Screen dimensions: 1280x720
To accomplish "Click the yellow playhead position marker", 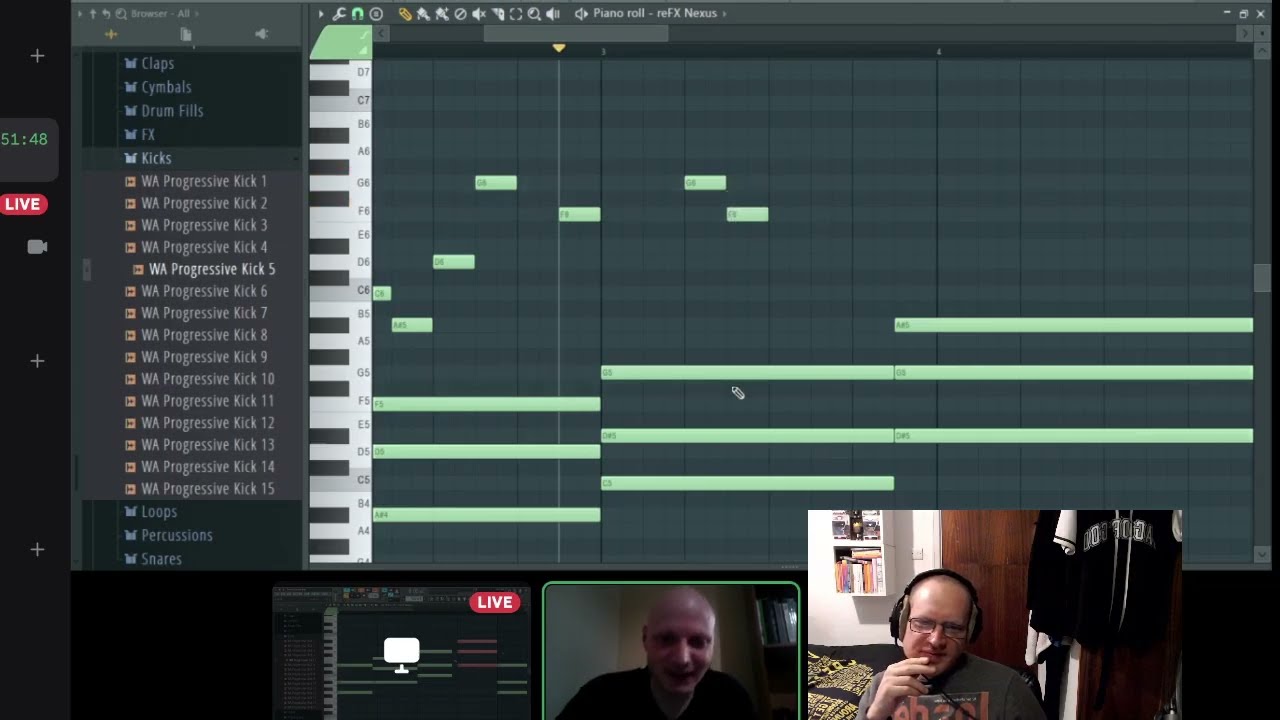I will [x=559, y=48].
